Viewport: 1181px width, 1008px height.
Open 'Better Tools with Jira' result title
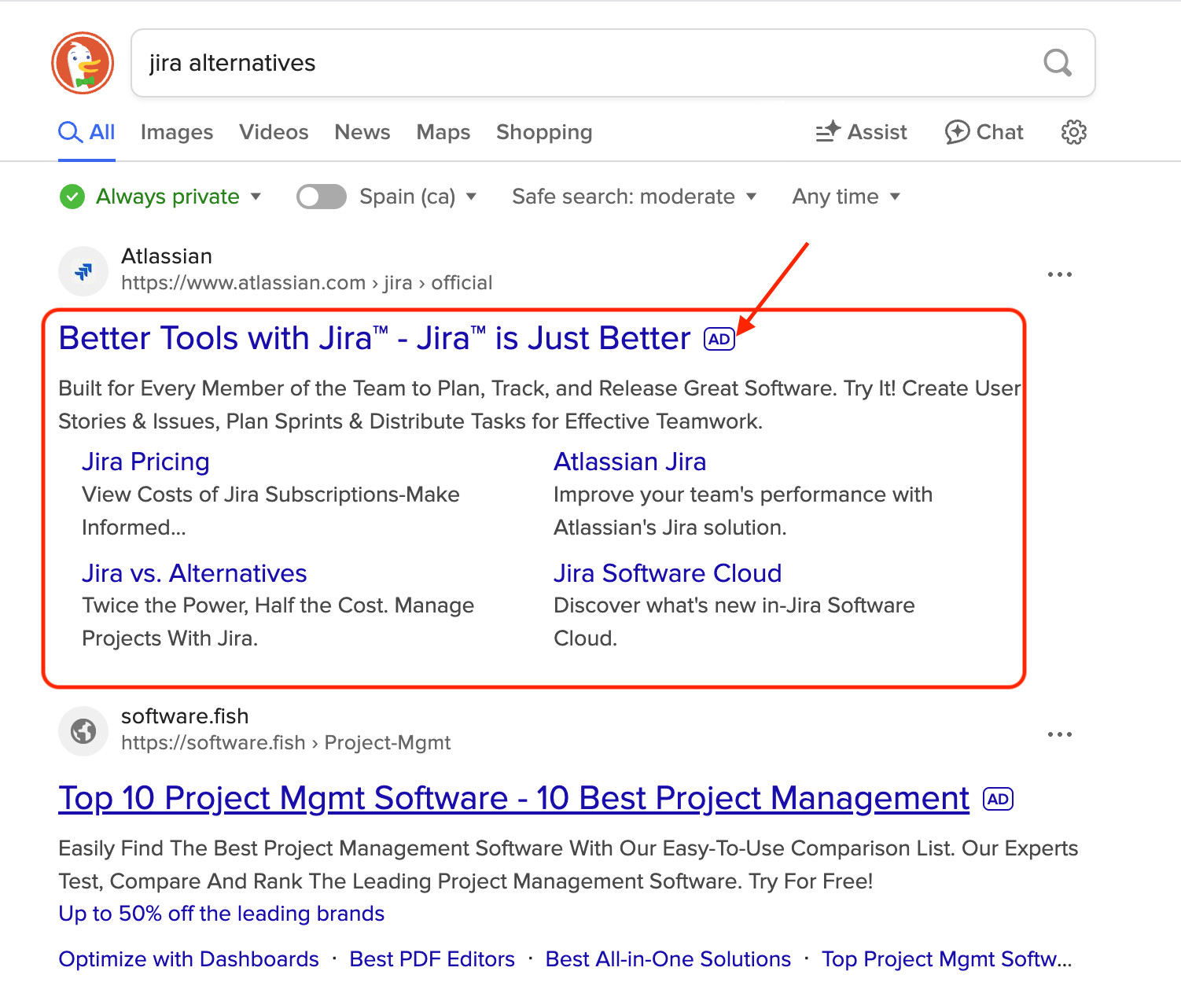(x=375, y=339)
